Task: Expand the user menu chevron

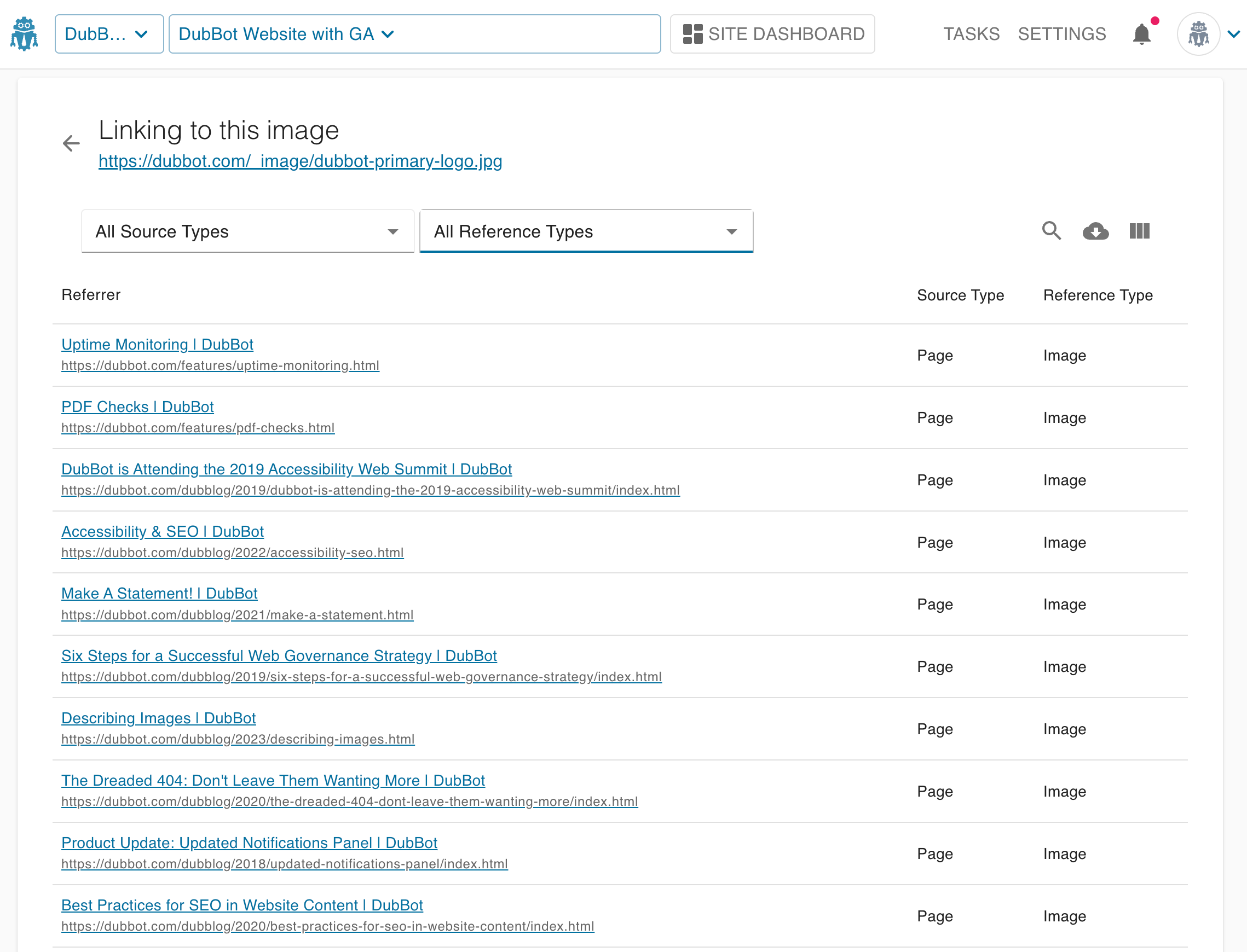Action: coord(1233,34)
